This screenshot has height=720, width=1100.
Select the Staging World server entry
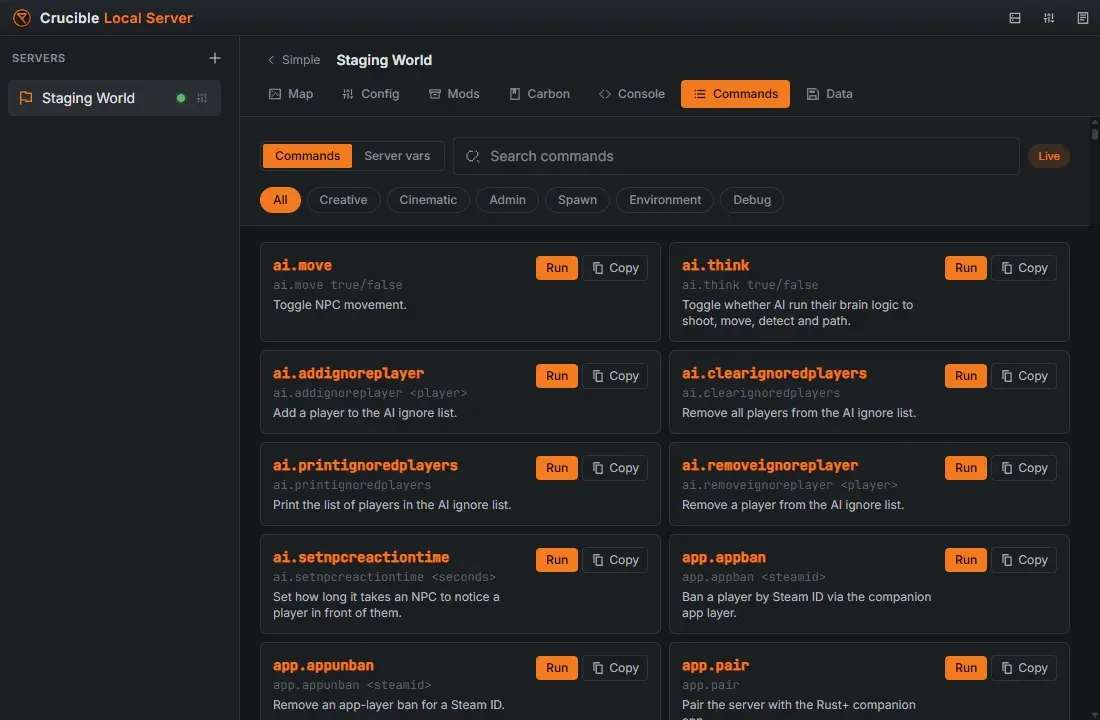click(114, 98)
